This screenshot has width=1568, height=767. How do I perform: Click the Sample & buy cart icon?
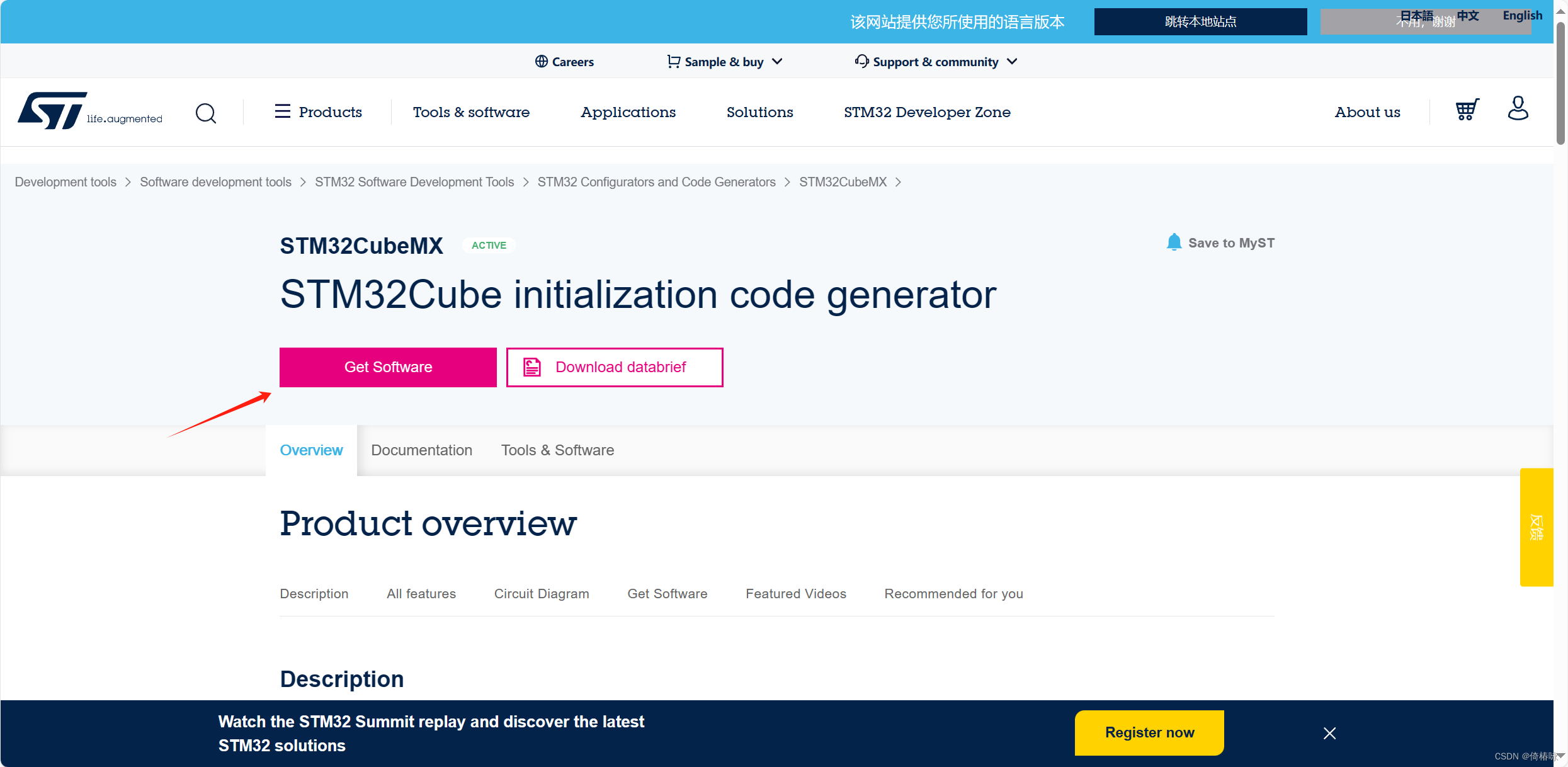tap(673, 62)
